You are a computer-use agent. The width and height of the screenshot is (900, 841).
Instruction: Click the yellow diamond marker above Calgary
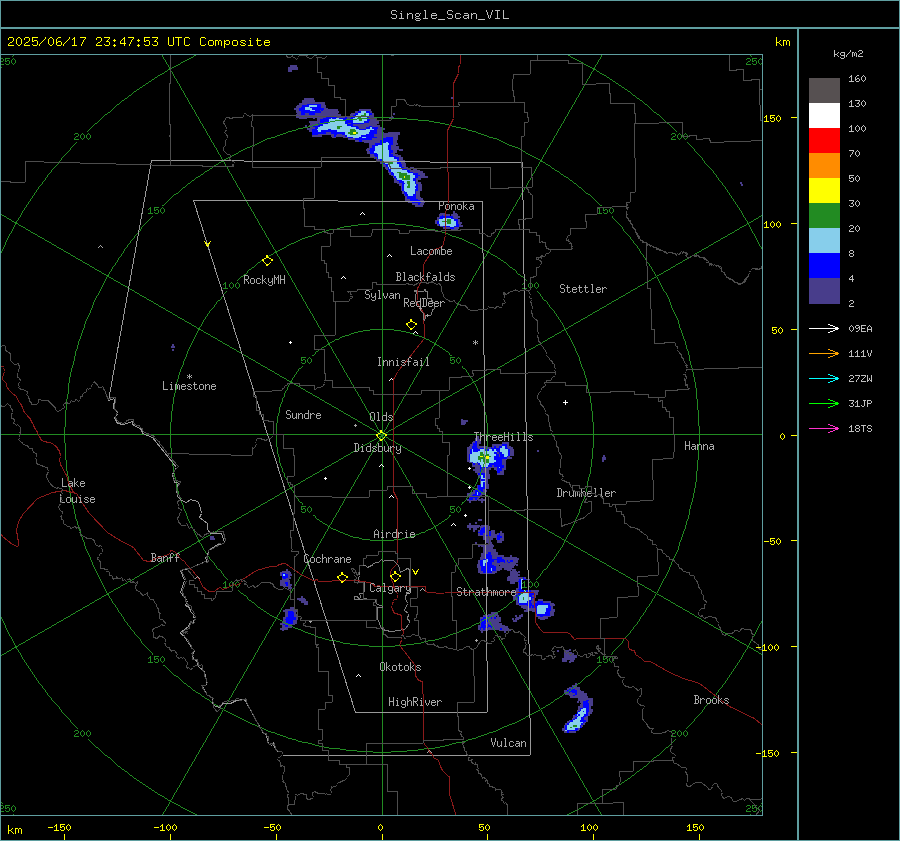(x=395, y=576)
